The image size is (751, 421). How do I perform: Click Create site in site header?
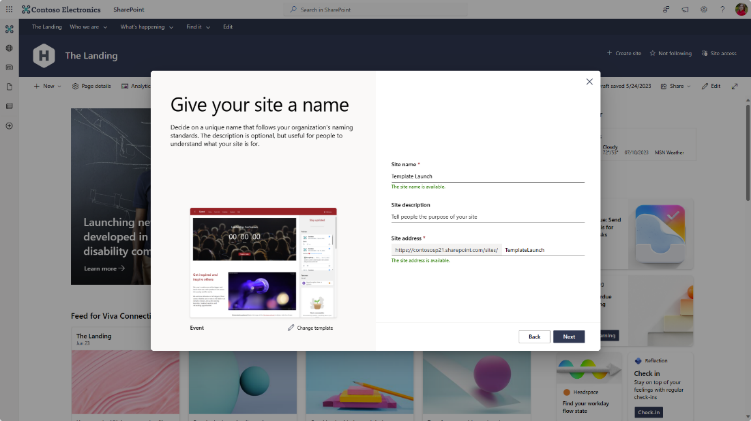(624, 53)
